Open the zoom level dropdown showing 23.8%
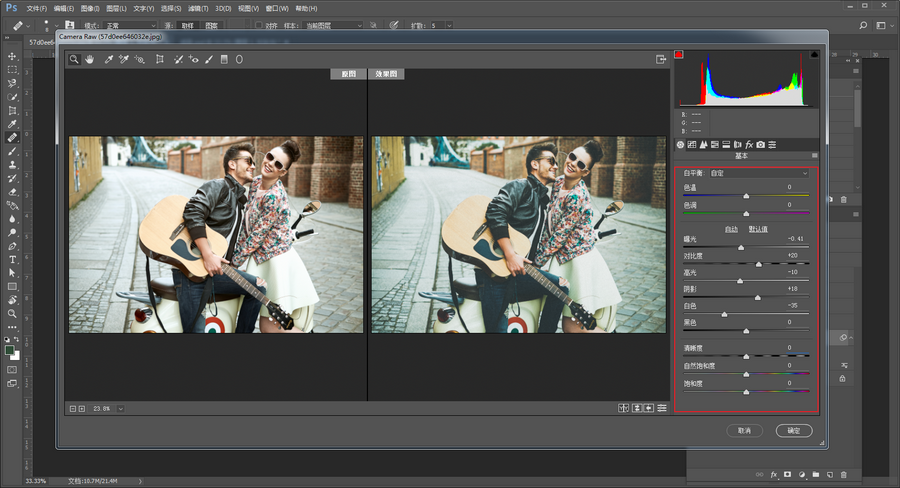Screen dimensions: 900x488 120,408
